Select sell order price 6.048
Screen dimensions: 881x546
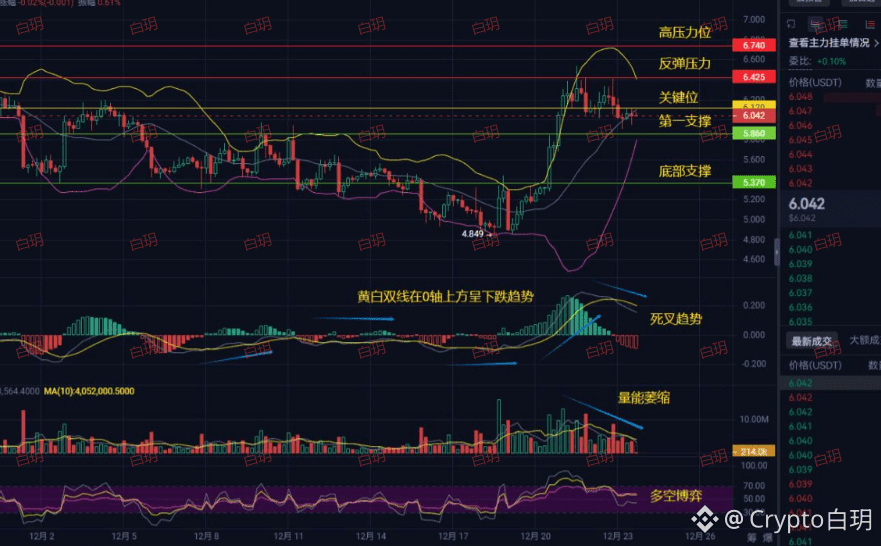(x=800, y=97)
